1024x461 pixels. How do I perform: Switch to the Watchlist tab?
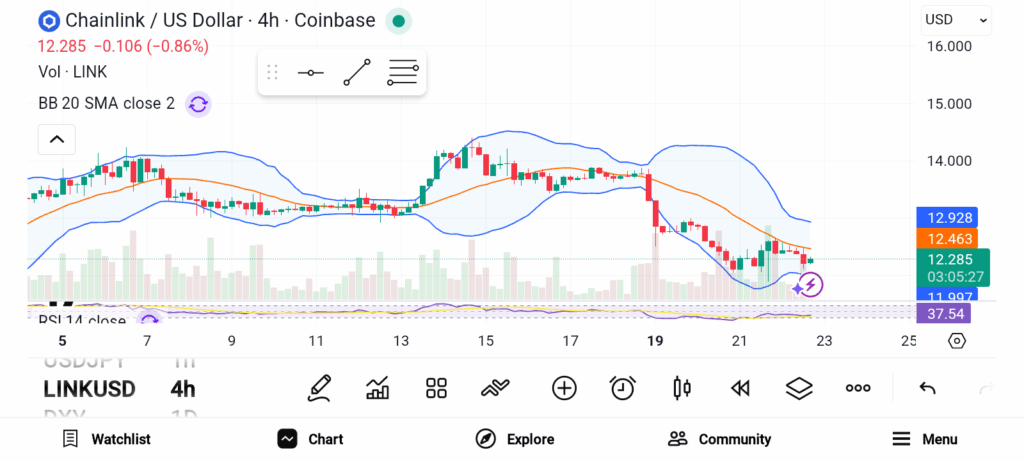(x=106, y=439)
